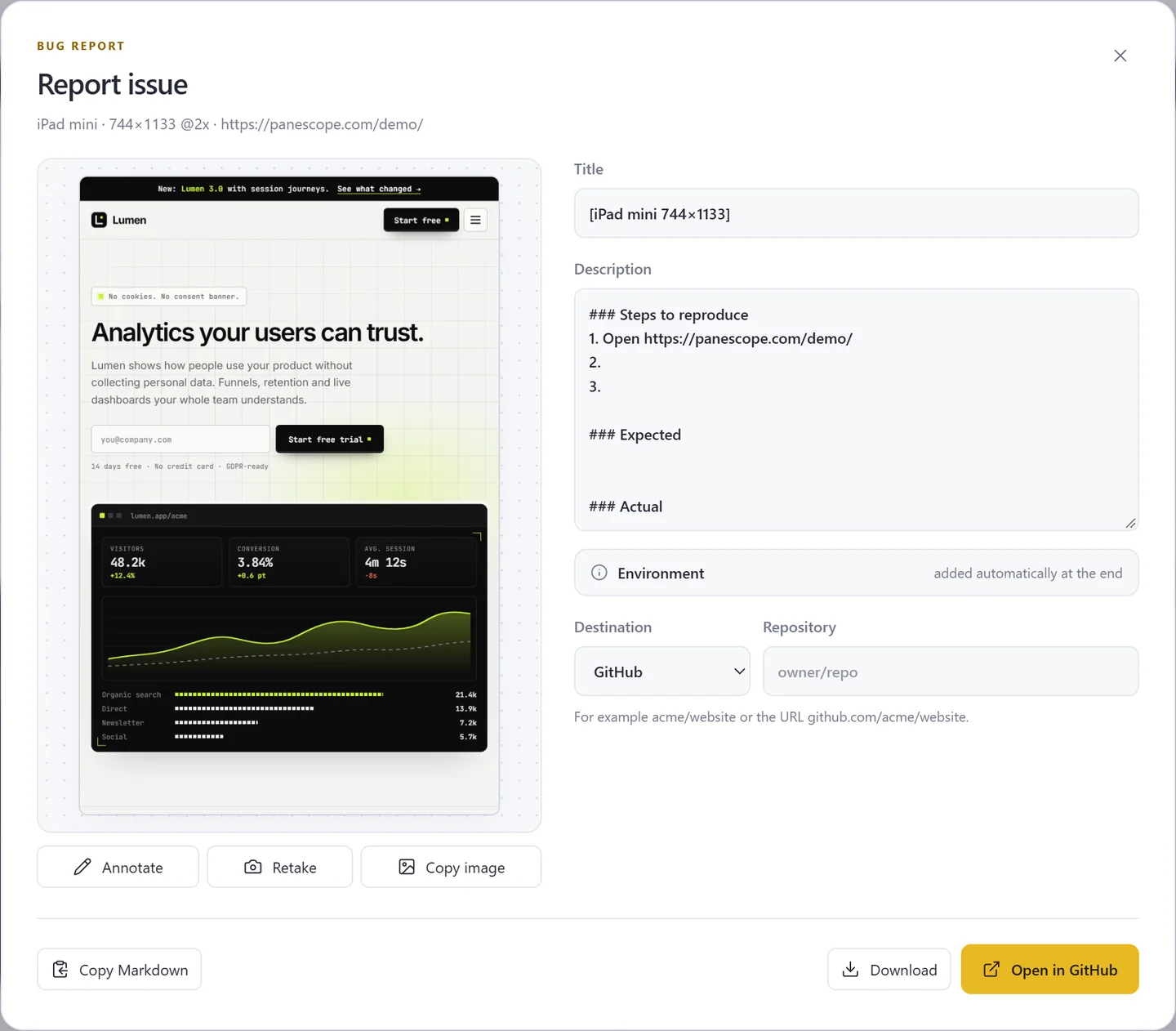Click 'See what changed' link in preview

(379, 189)
